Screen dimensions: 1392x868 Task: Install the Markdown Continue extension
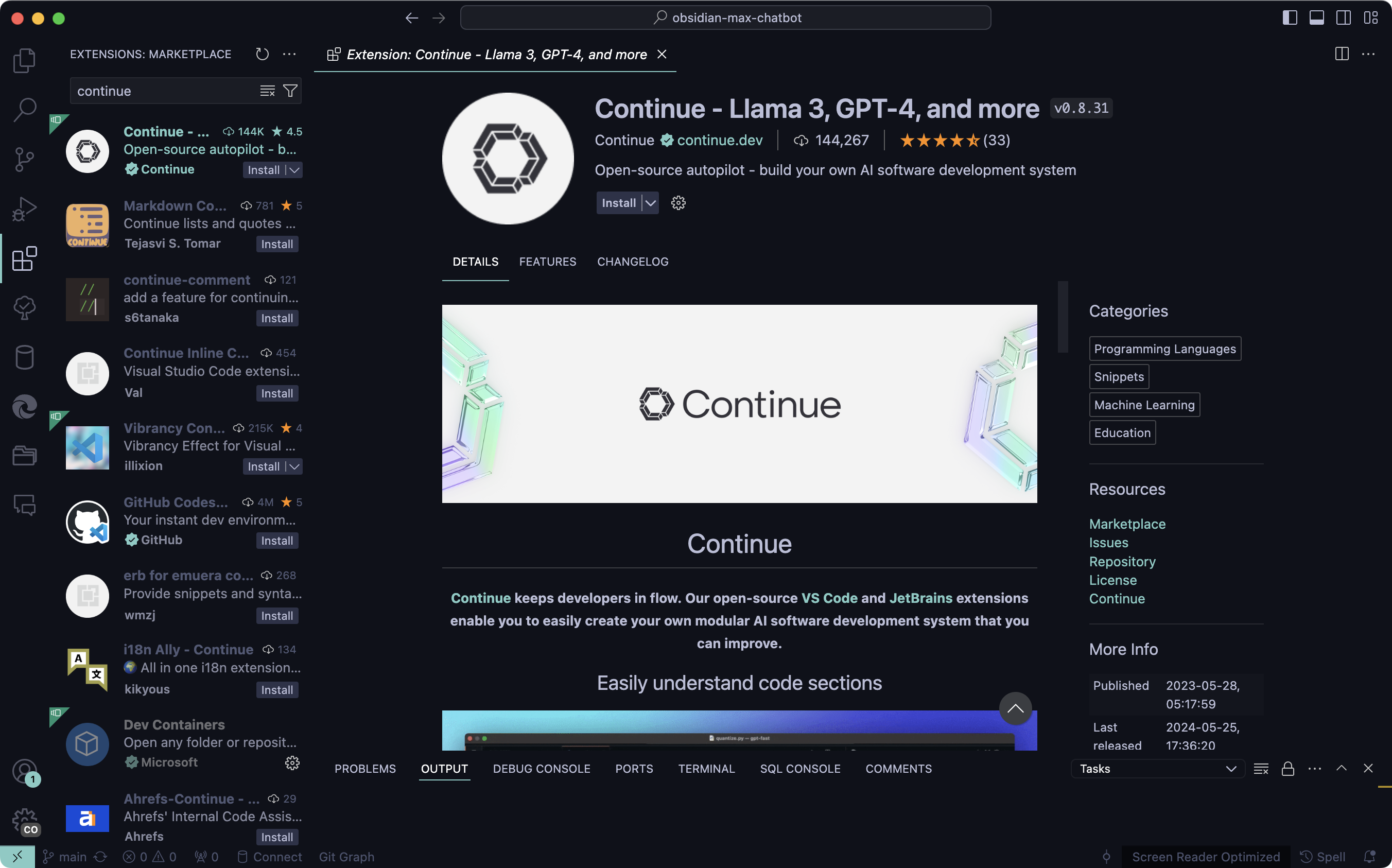coord(276,244)
